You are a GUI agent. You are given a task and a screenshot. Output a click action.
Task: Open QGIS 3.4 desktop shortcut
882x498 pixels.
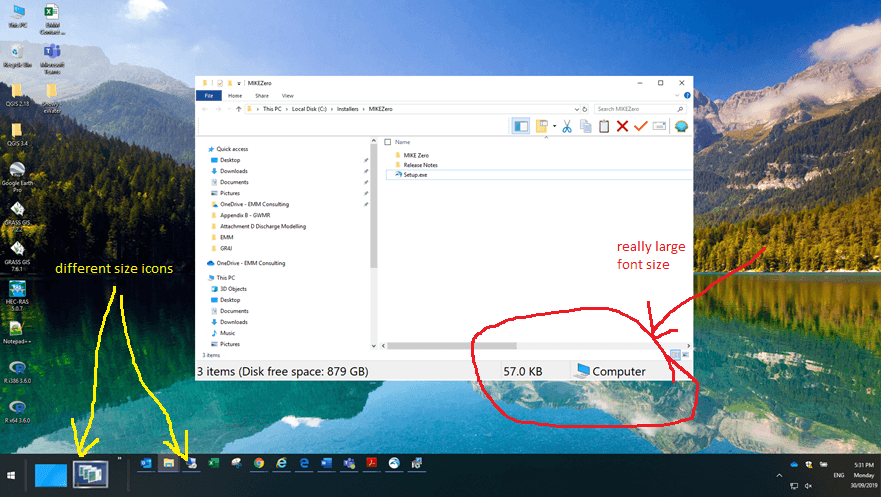(16, 131)
